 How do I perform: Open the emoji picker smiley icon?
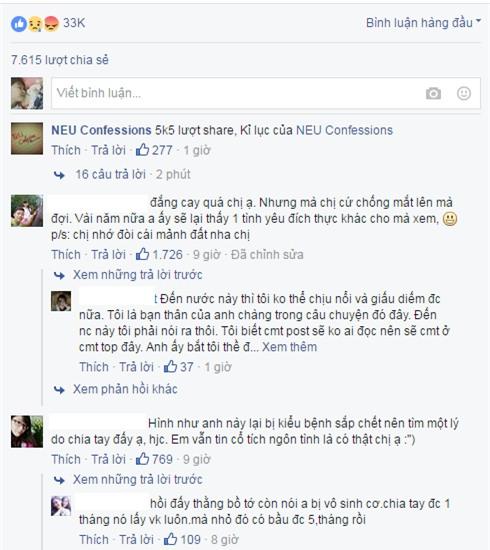[x=464, y=93]
